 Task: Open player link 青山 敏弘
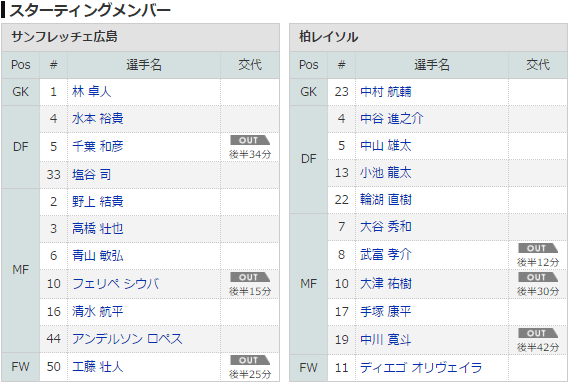tap(98, 256)
